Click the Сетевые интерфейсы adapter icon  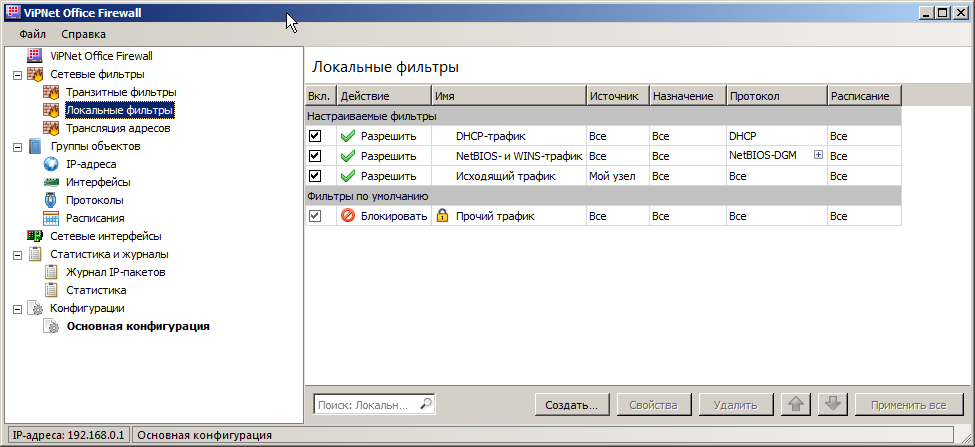pyautogui.click(x=35, y=236)
